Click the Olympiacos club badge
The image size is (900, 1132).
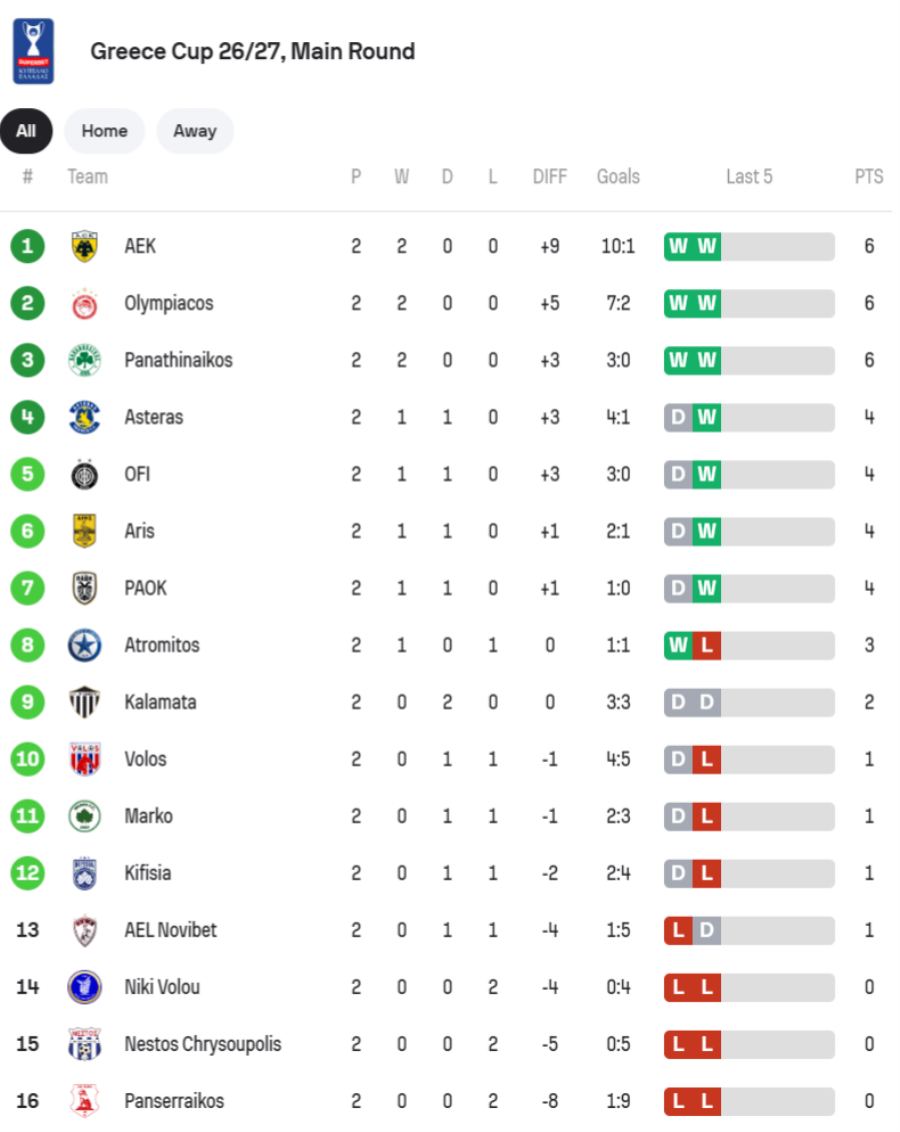[84, 304]
